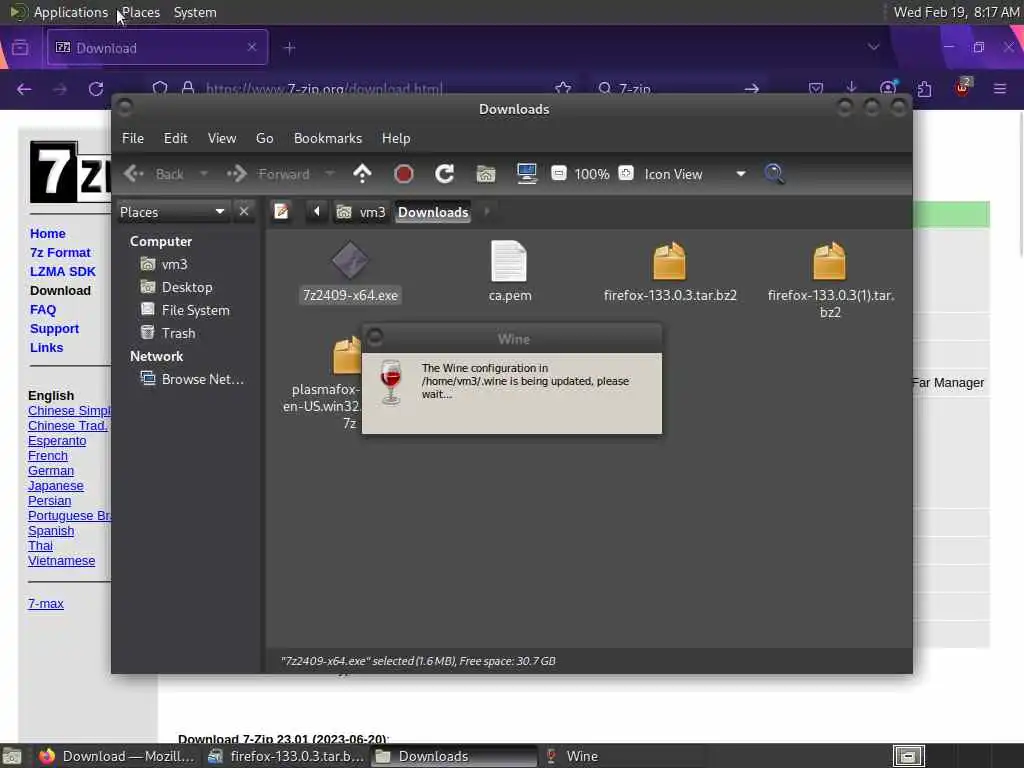Image resolution: width=1024 pixels, height=768 pixels.
Task: Open the Firefox downloads arrow icon
Action: click(x=851, y=88)
